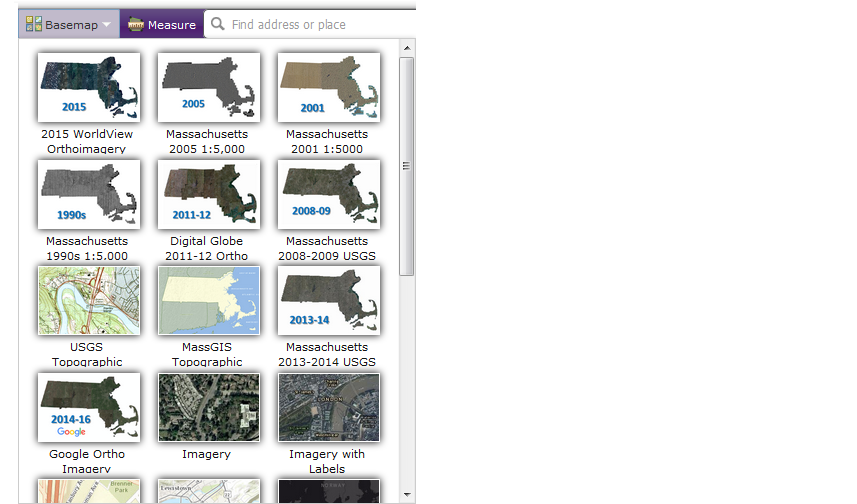
Task: Click the Basemap grid icon
Action: pos(34,25)
